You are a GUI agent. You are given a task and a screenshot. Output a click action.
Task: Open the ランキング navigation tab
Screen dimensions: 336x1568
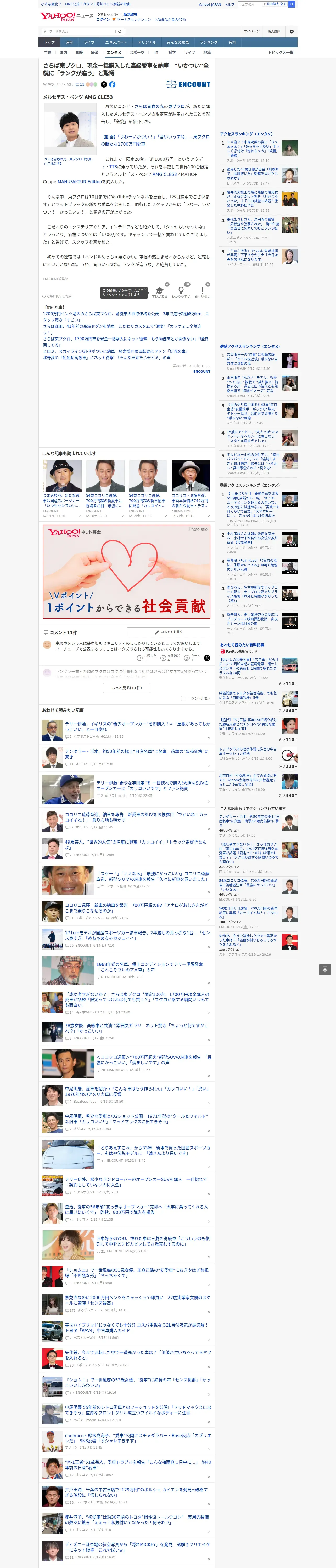(x=209, y=43)
